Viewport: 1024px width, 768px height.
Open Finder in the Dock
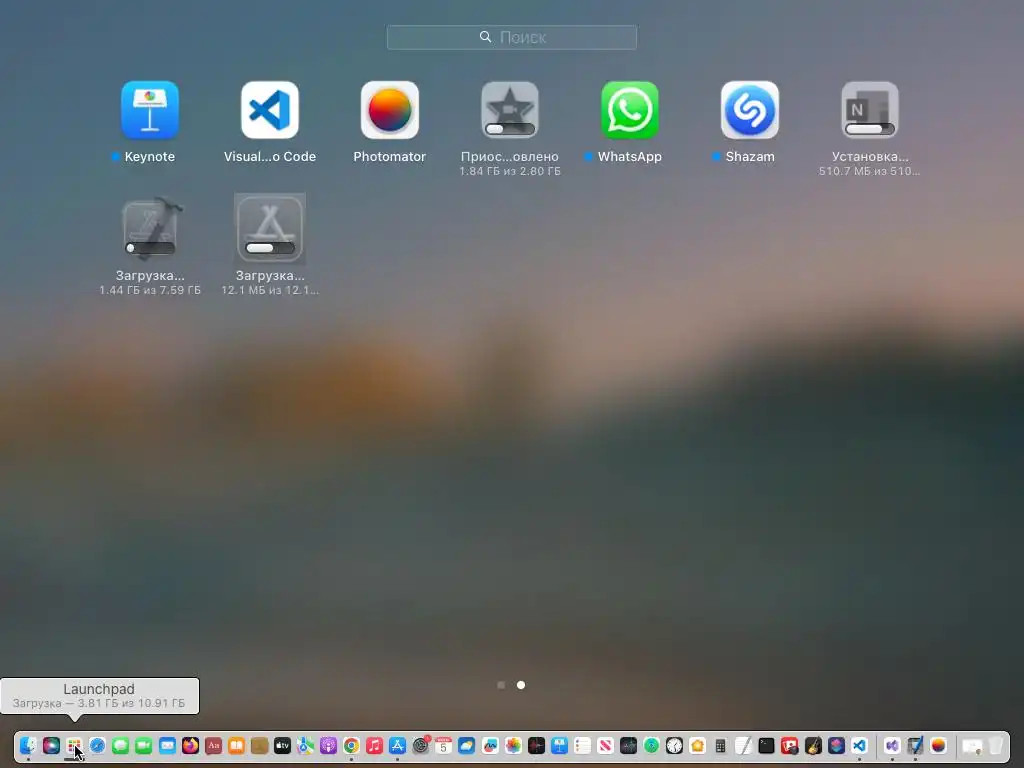28,745
